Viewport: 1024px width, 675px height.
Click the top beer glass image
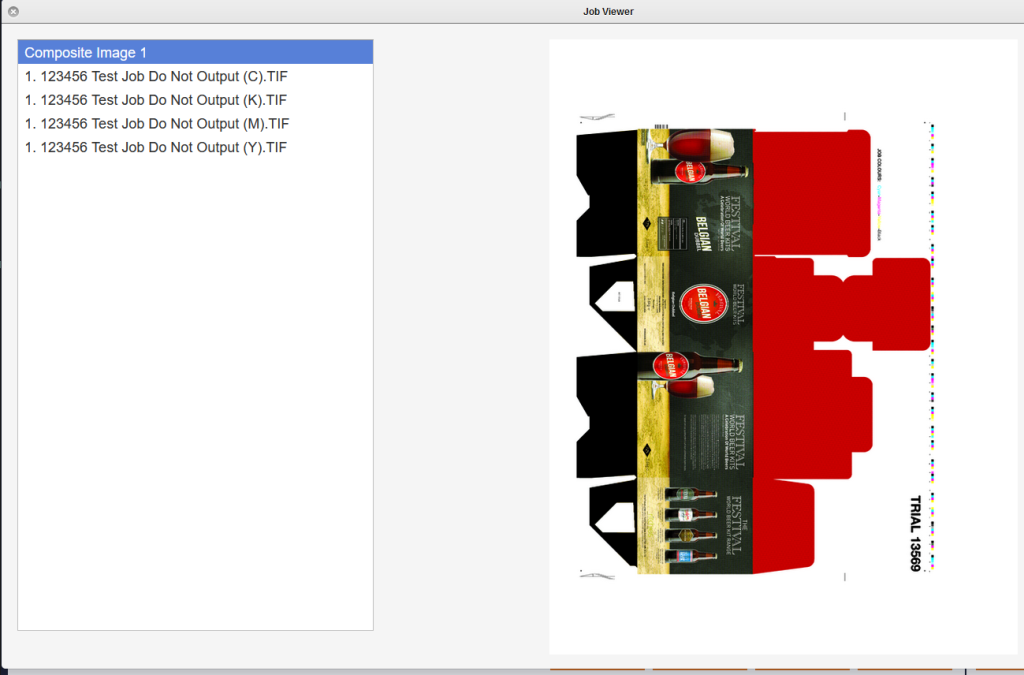[700, 144]
